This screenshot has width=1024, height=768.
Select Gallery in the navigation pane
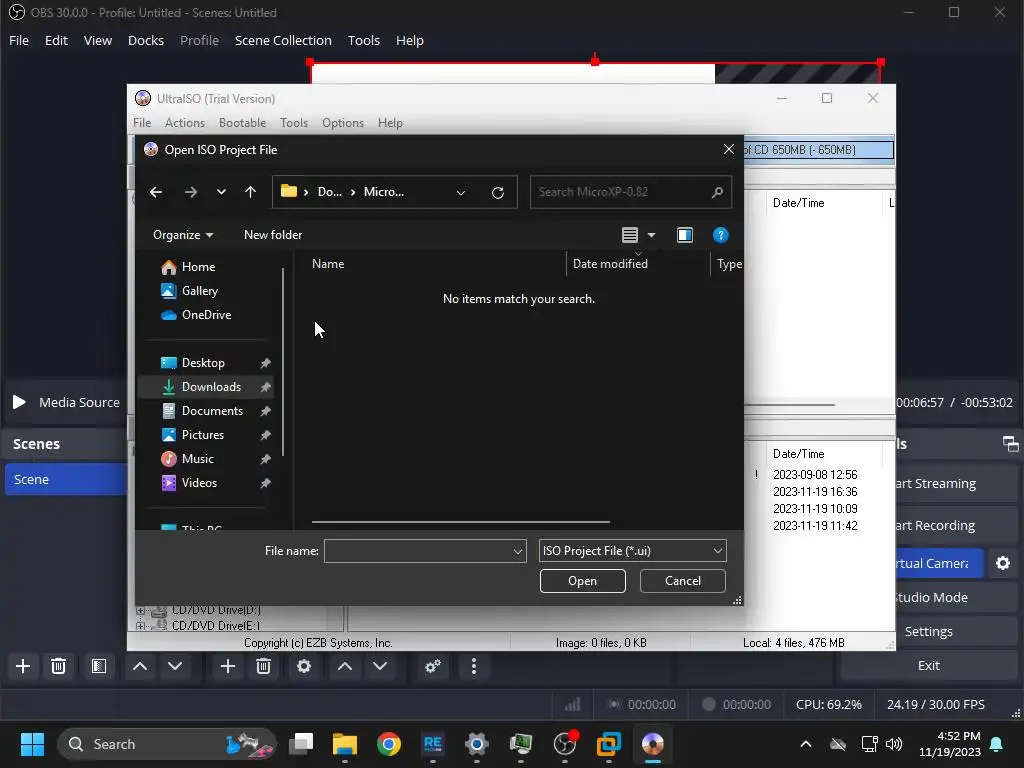200,291
